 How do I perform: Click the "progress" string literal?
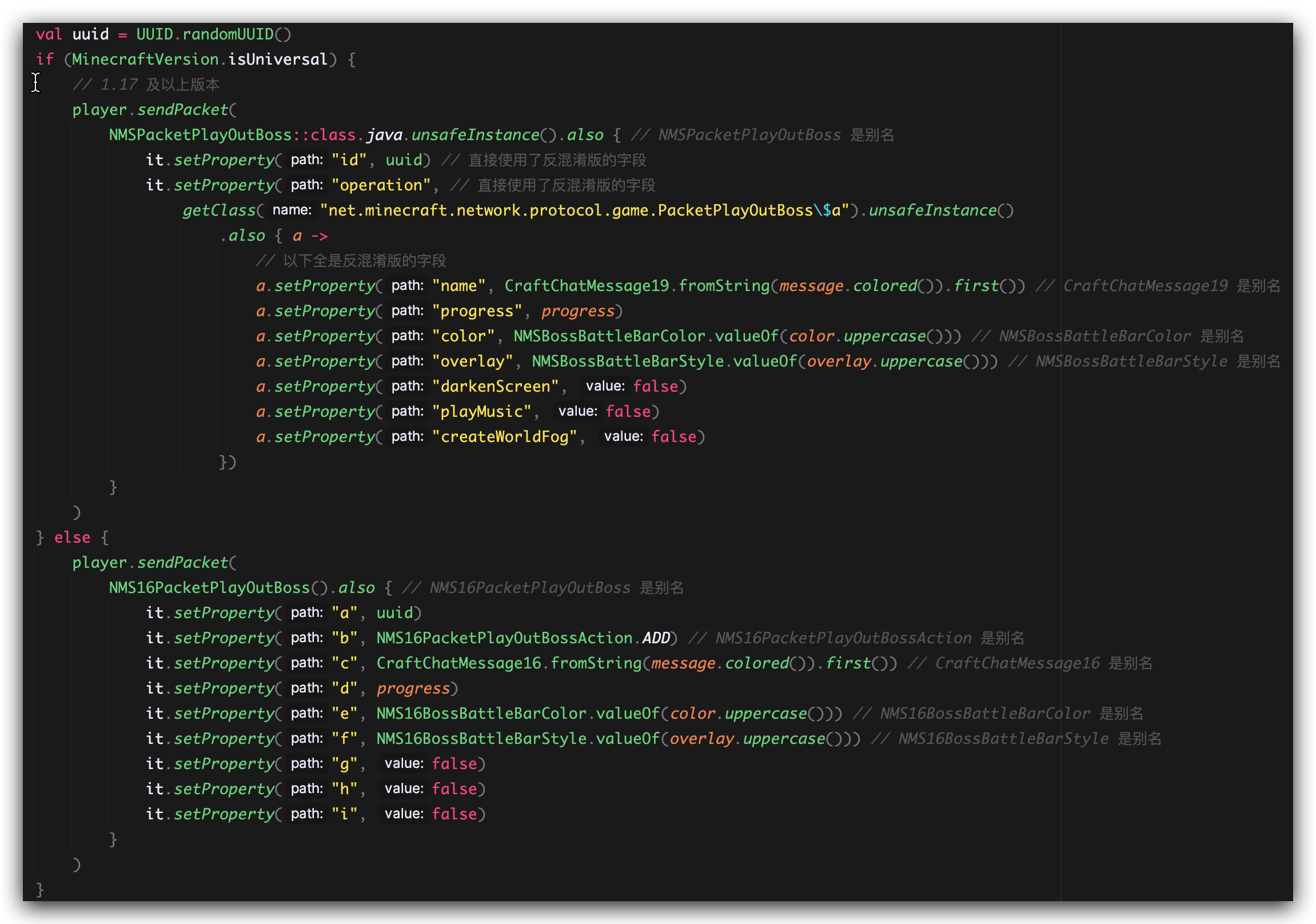click(x=477, y=311)
